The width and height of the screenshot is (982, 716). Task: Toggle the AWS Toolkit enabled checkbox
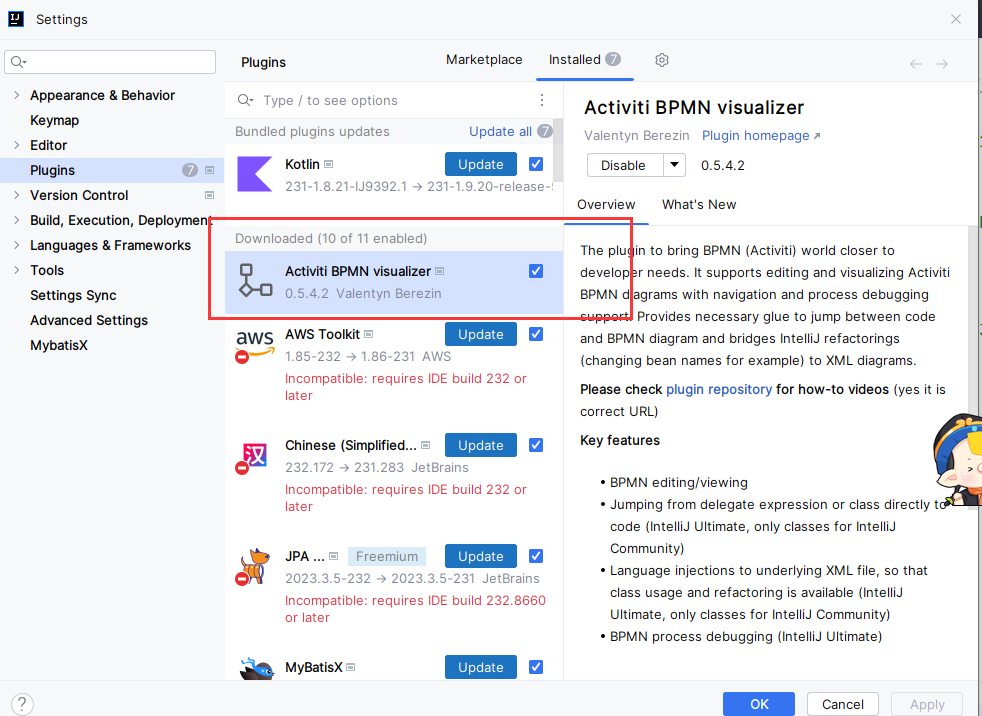[536, 334]
